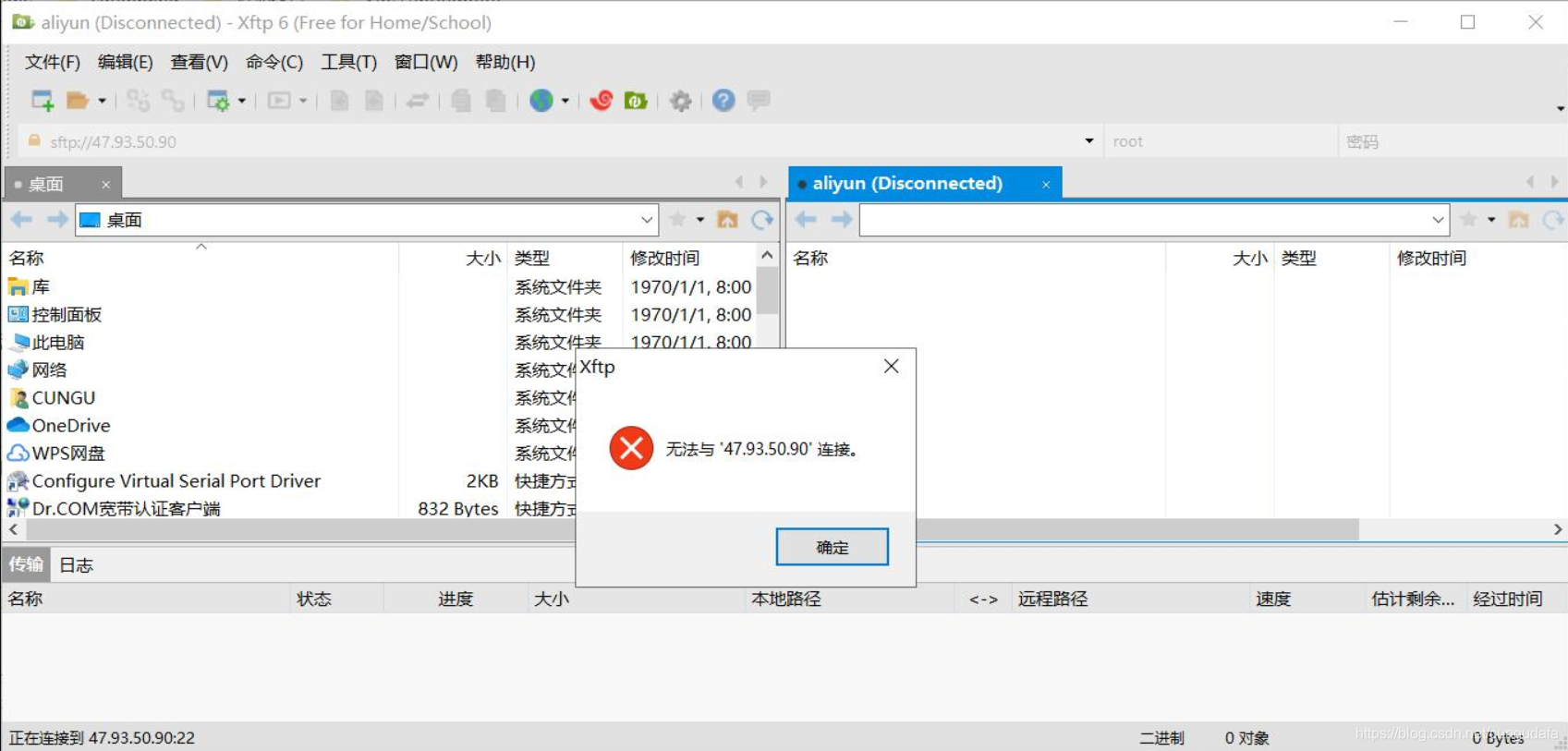Screen dimensions: 1568x751
Task: Close the 桌面 tab
Action: click(106, 185)
